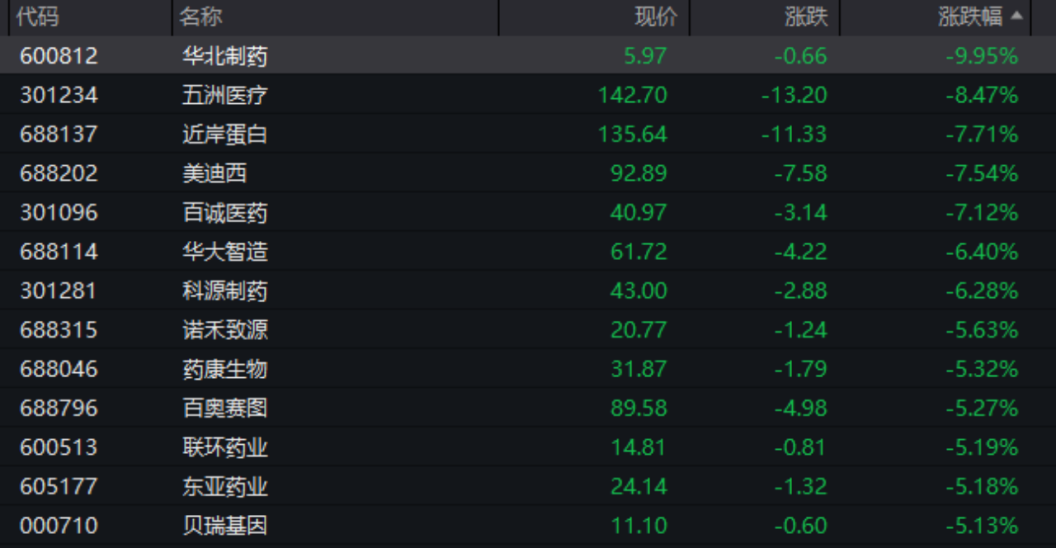Screen dimensions: 1056x548
Task: Click the price 89.58
Action: click(x=638, y=407)
